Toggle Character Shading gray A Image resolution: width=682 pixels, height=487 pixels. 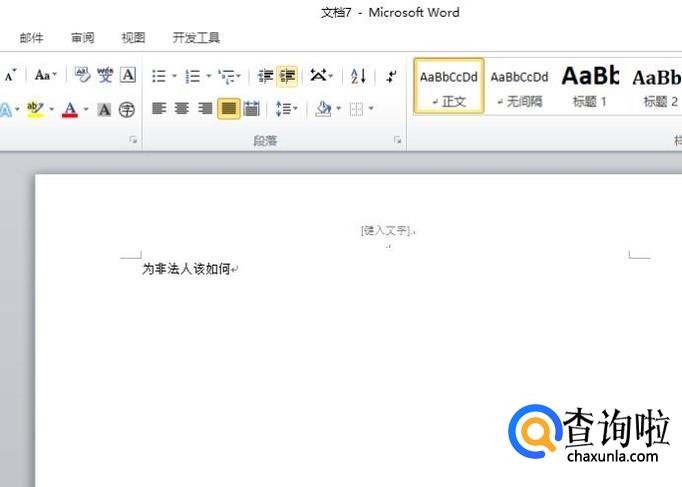point(104,109)
